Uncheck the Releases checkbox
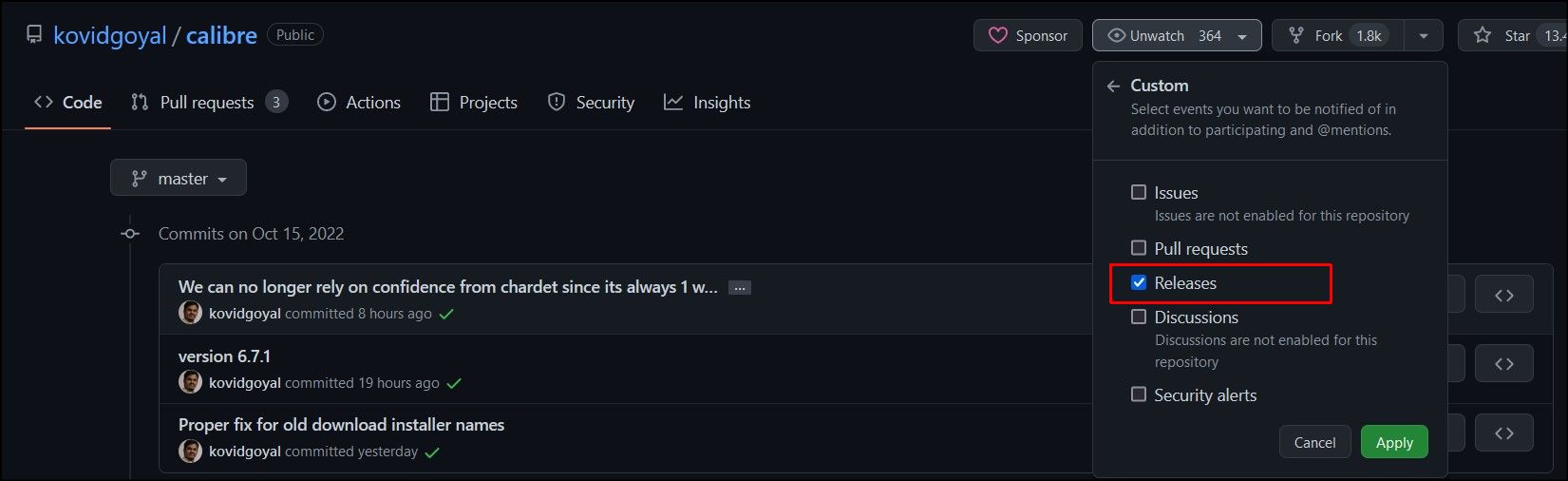 (1139, 282)
